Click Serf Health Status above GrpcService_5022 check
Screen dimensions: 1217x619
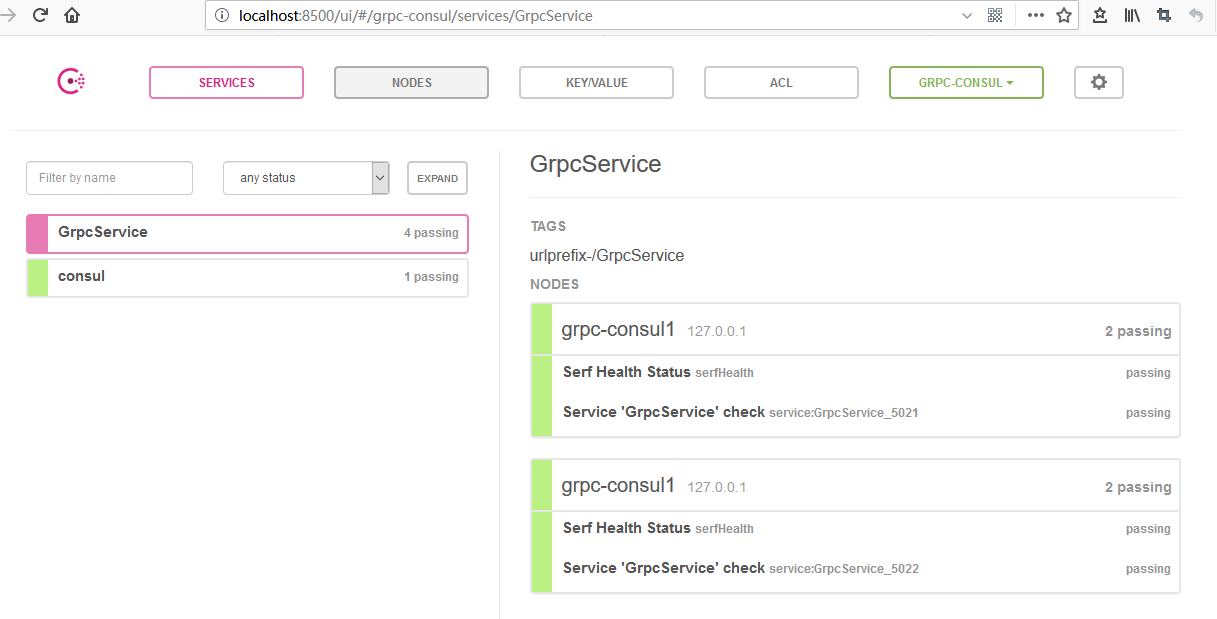click(627, 528)
